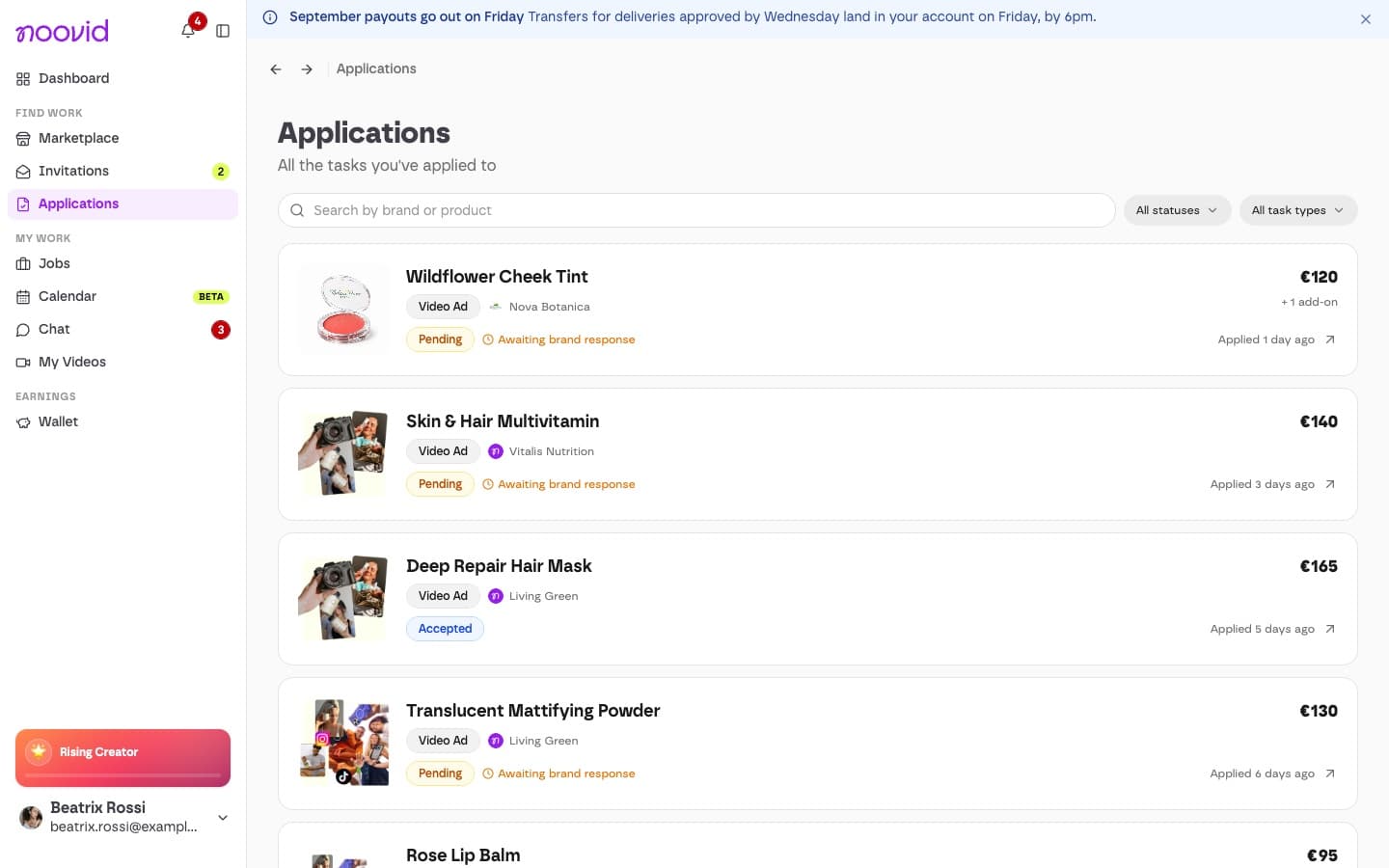Screen dimensions: 1389x868
Task: Open Translucent Mattifying Powder external link arrow
Action: 1330,773
